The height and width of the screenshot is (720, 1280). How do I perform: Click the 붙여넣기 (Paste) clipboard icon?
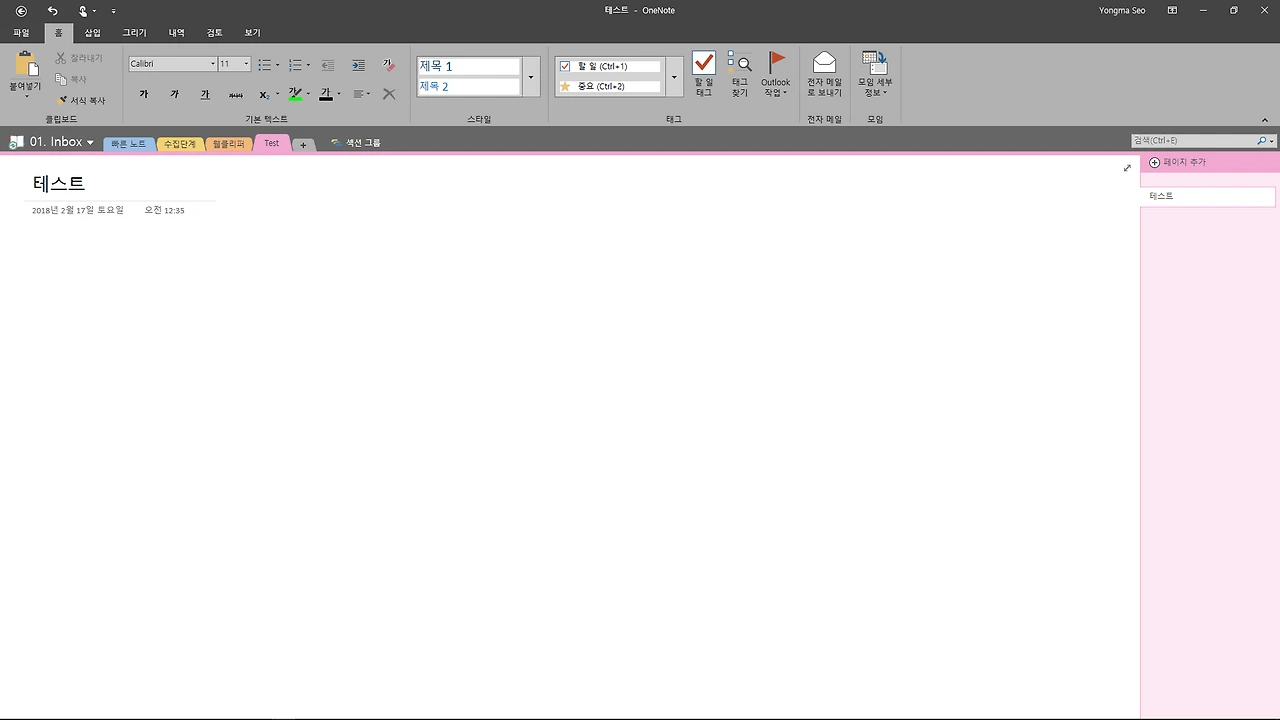(x=26, y=65)
